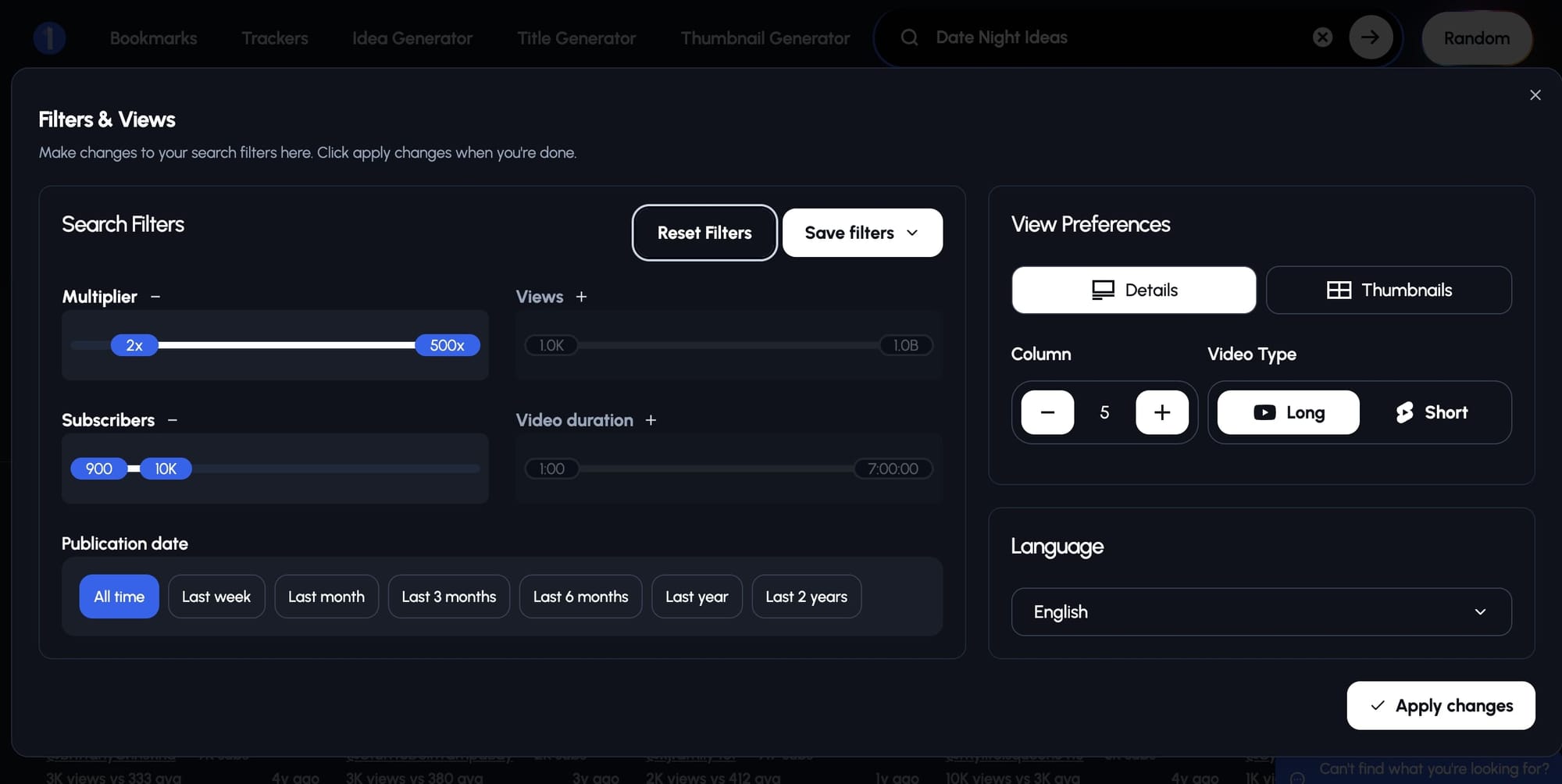Switch view to Thumbnails

coord(1389,290)
